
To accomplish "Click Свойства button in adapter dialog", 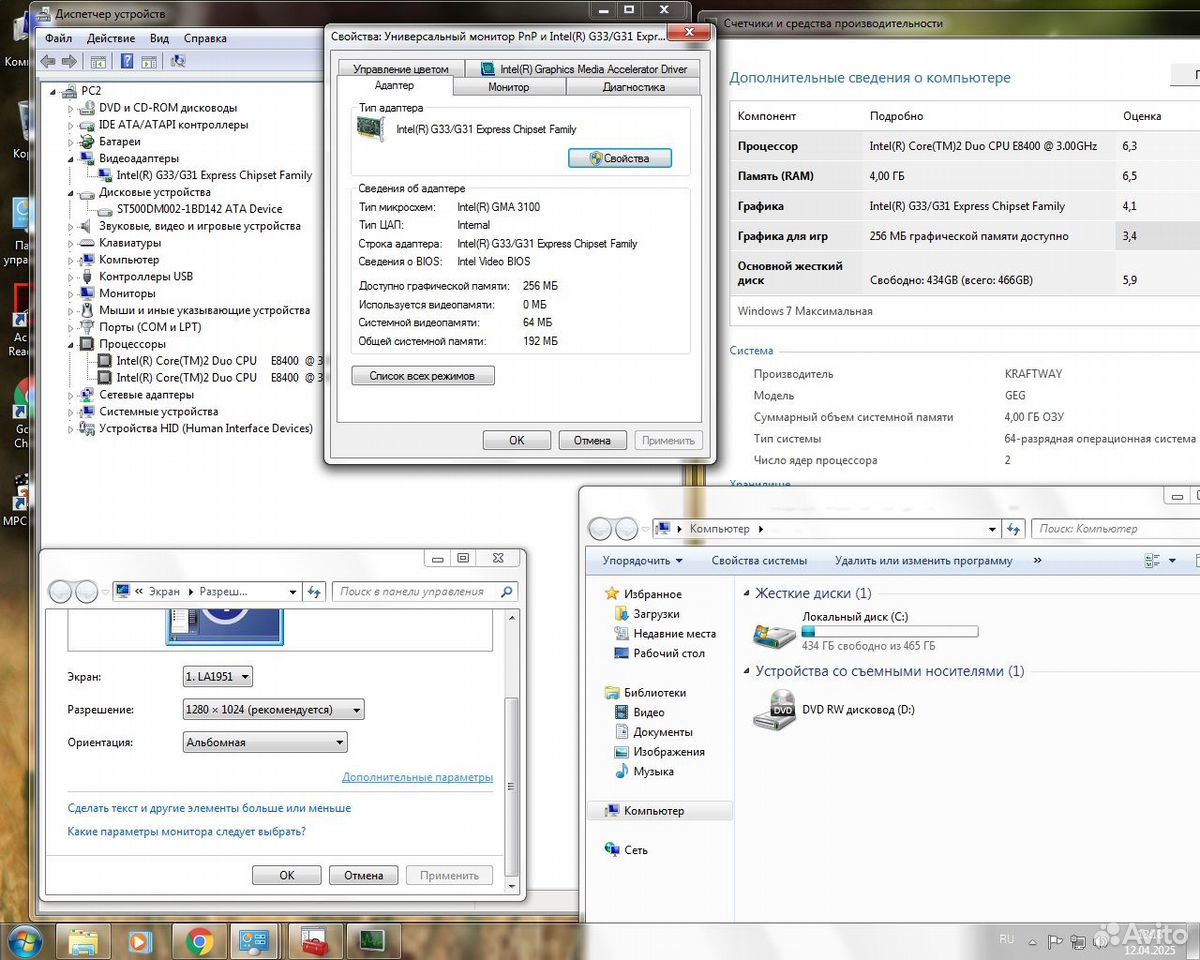I will pyautogui.click(x=620, y=158).
